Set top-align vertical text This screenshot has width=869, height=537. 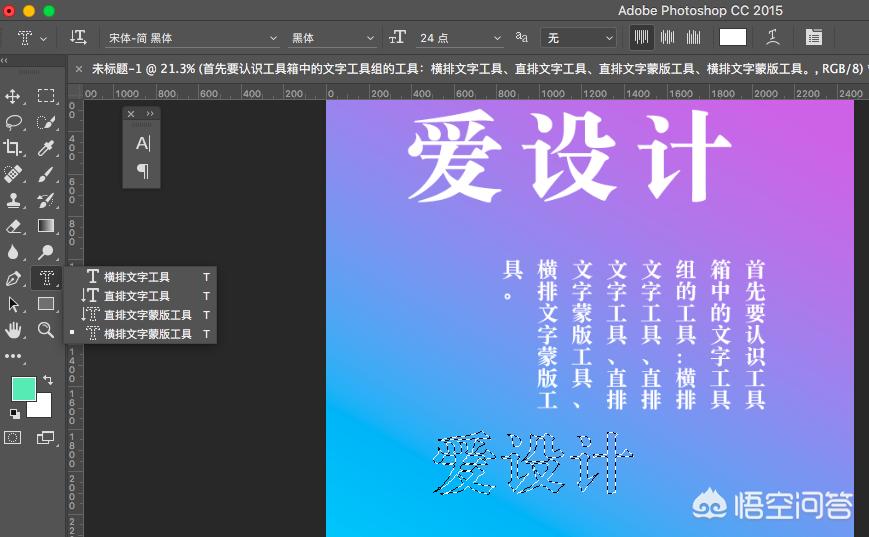point(641,38)
